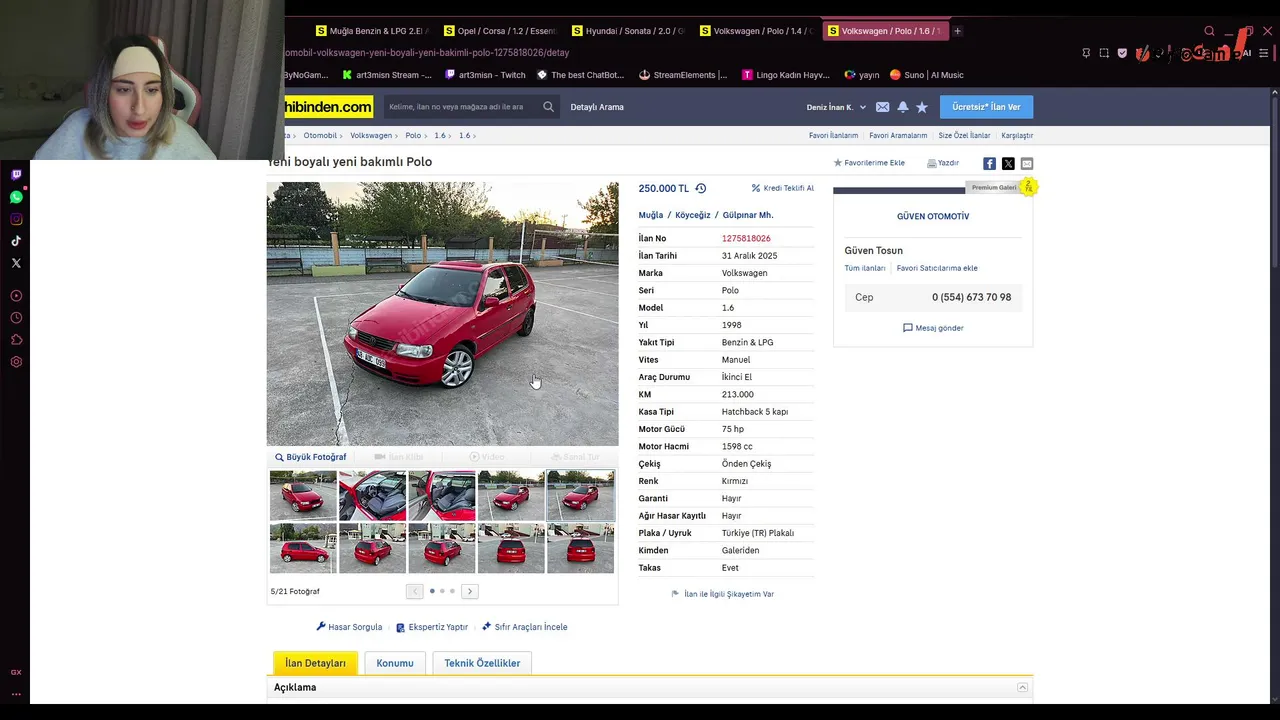Click Otomobil breadcrumb link
The width and height of the screenshot is (1280, 720).
[x=320, y=135]
